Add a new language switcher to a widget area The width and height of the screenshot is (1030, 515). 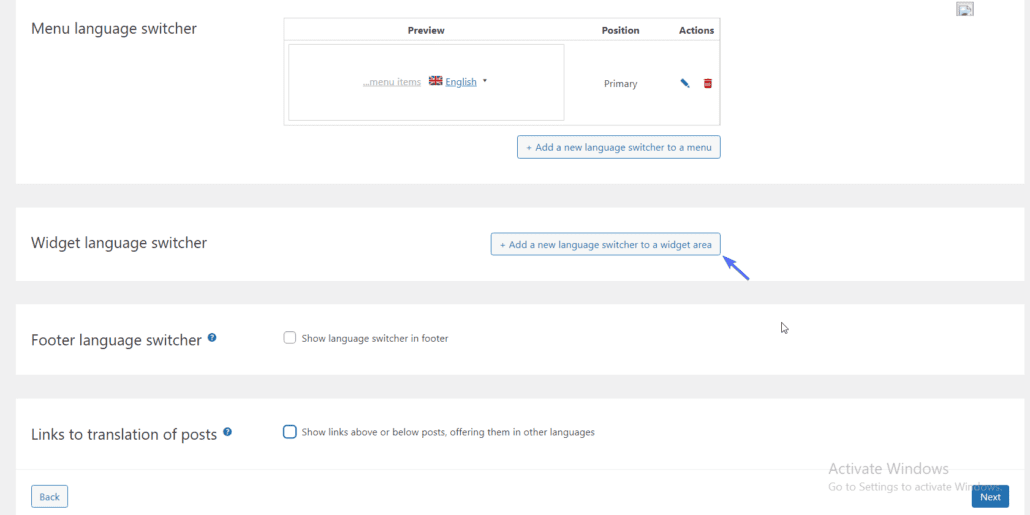tap(606, 244)
